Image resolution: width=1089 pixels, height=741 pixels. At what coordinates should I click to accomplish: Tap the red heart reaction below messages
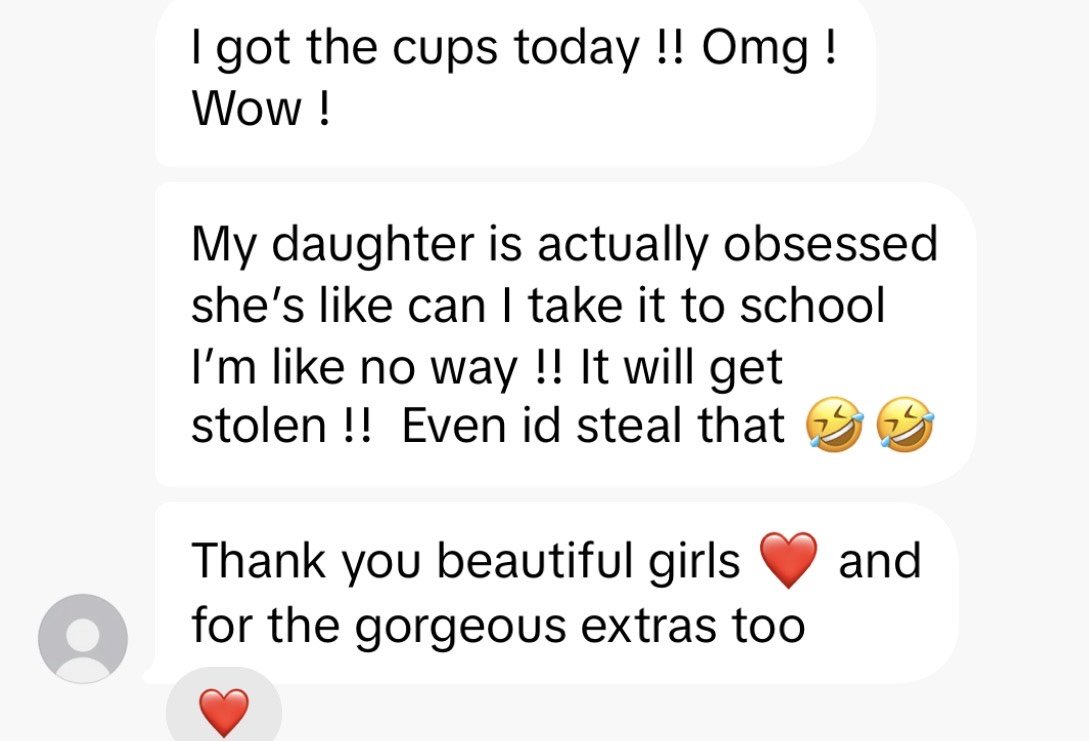tap(224, 712)
